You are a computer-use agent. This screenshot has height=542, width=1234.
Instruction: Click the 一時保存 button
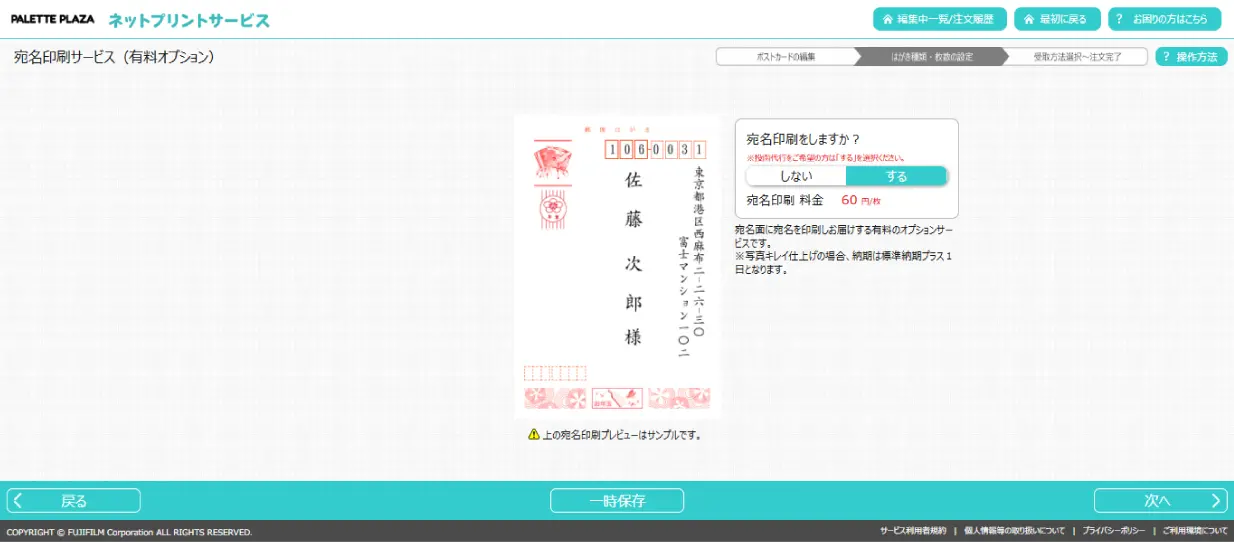point(617,501)
